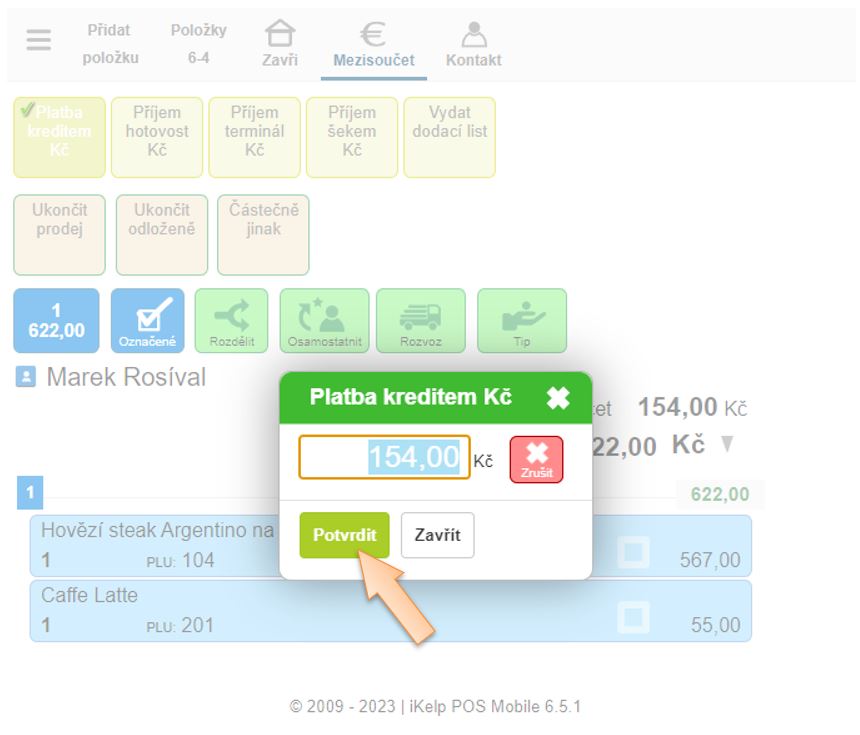Select Příjem hotovost Kč payment option
Image resolution: width=860 pixels, height=735 pixels.
click(x=157, y=137)
